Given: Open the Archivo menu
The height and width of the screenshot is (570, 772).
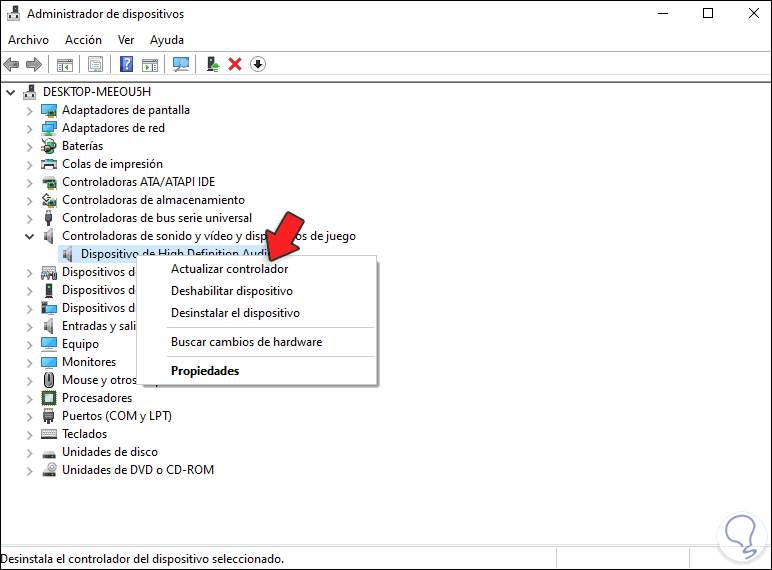Looking at the screenshot, I should click(x=29, y=40).
